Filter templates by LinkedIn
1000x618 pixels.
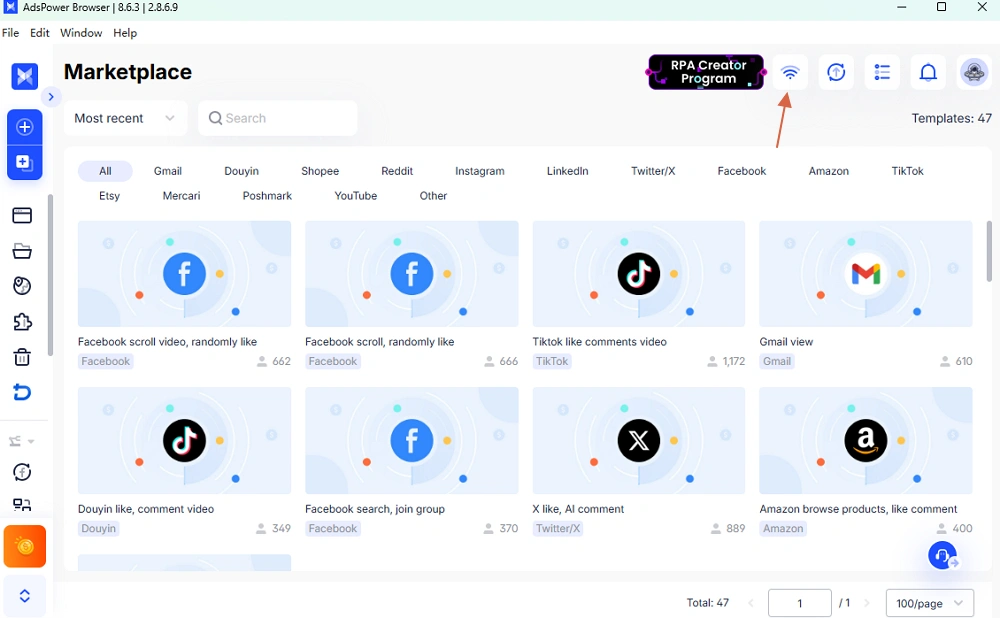(x=568, y=171)
